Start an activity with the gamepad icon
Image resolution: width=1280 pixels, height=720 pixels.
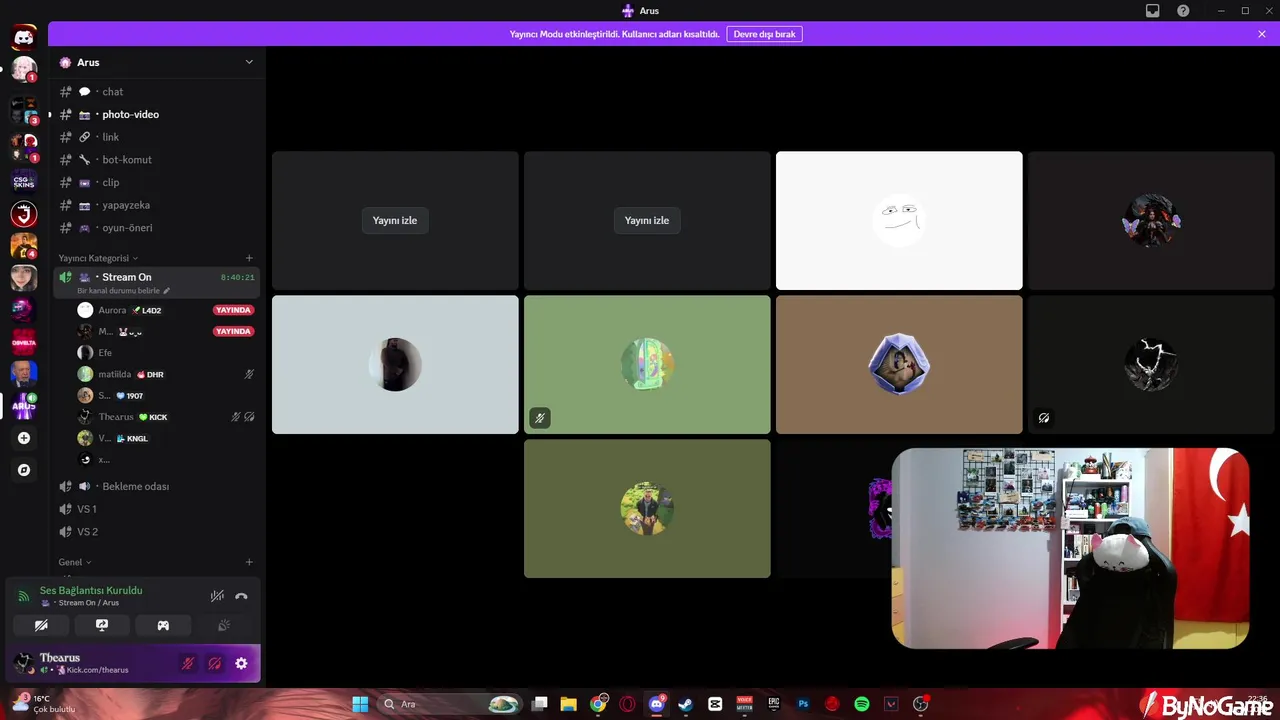[x=163, y=625]
